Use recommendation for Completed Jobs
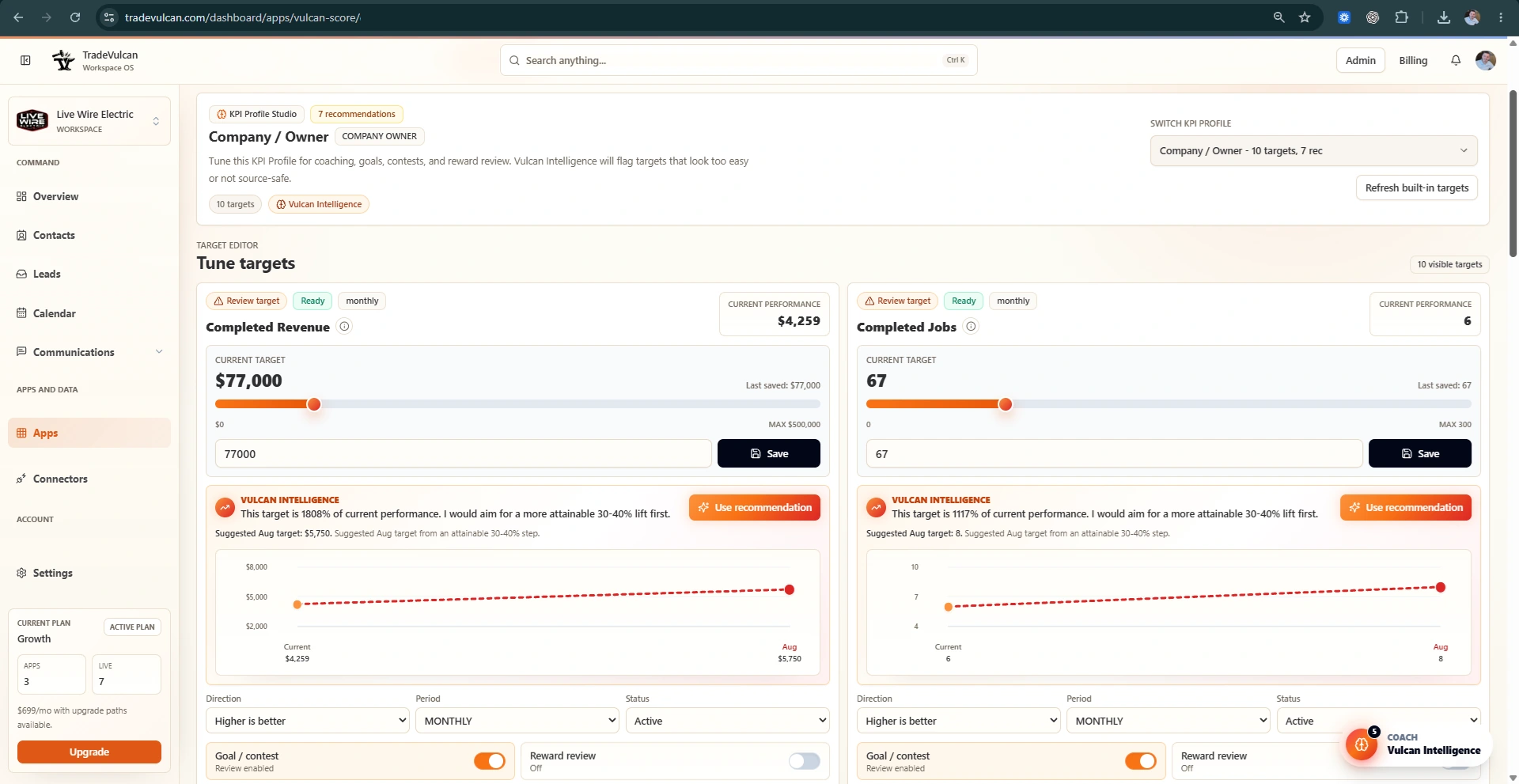 coord(1406,507)
